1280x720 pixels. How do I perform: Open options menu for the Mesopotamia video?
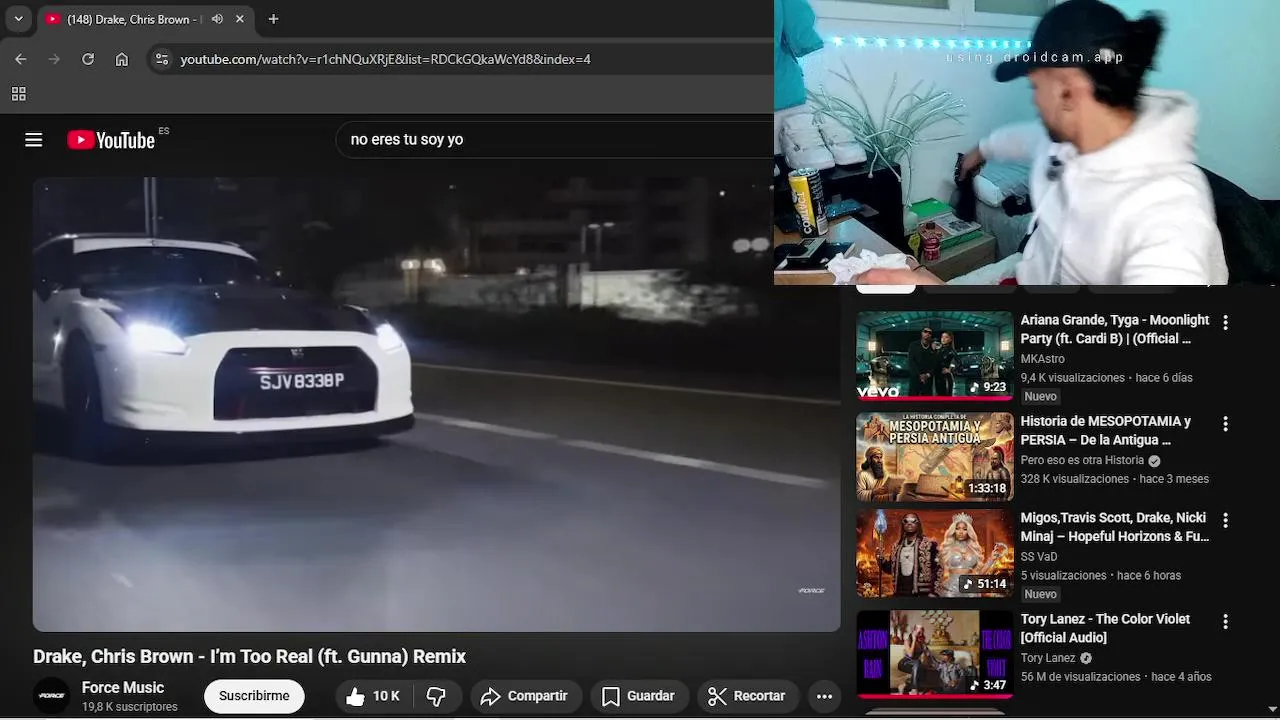(1225, 424)
